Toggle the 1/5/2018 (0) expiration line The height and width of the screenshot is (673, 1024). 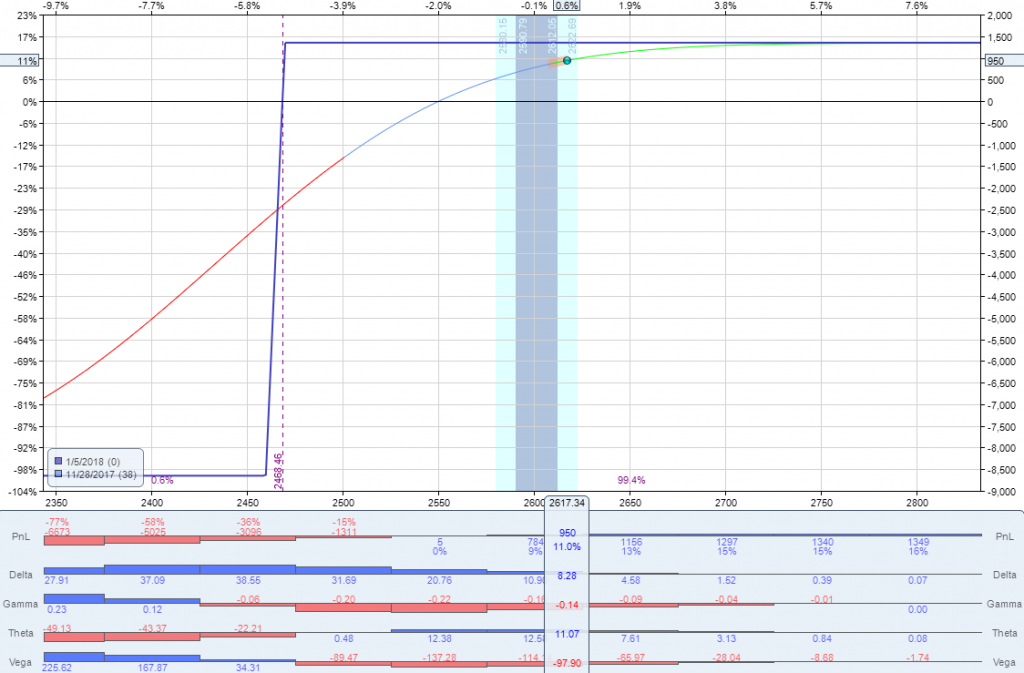(93, 461)
